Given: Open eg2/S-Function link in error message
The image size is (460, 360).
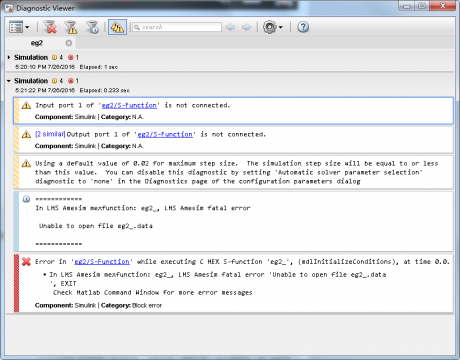Looking at the screenshot, I should pyautogui.click(x=102, y=262).
